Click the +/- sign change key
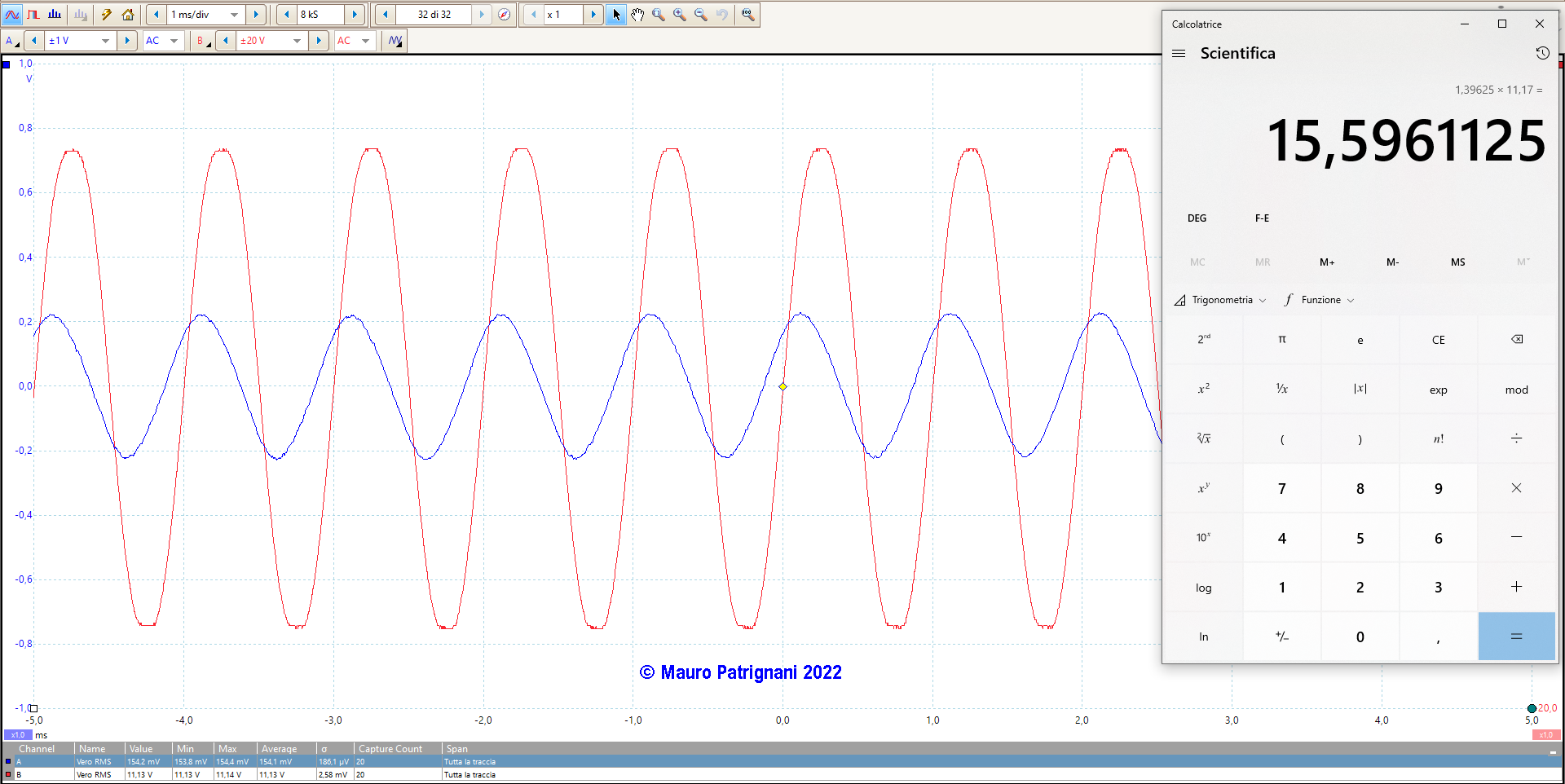Viewport: 1565px width, 784px height. [x=1281, y=636]
